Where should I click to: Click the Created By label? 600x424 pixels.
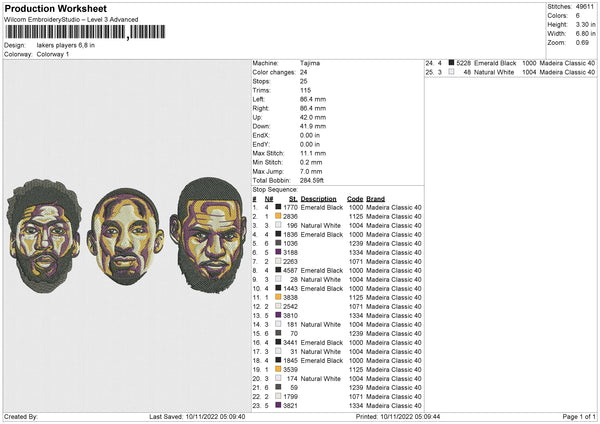[x=21, y=416]
